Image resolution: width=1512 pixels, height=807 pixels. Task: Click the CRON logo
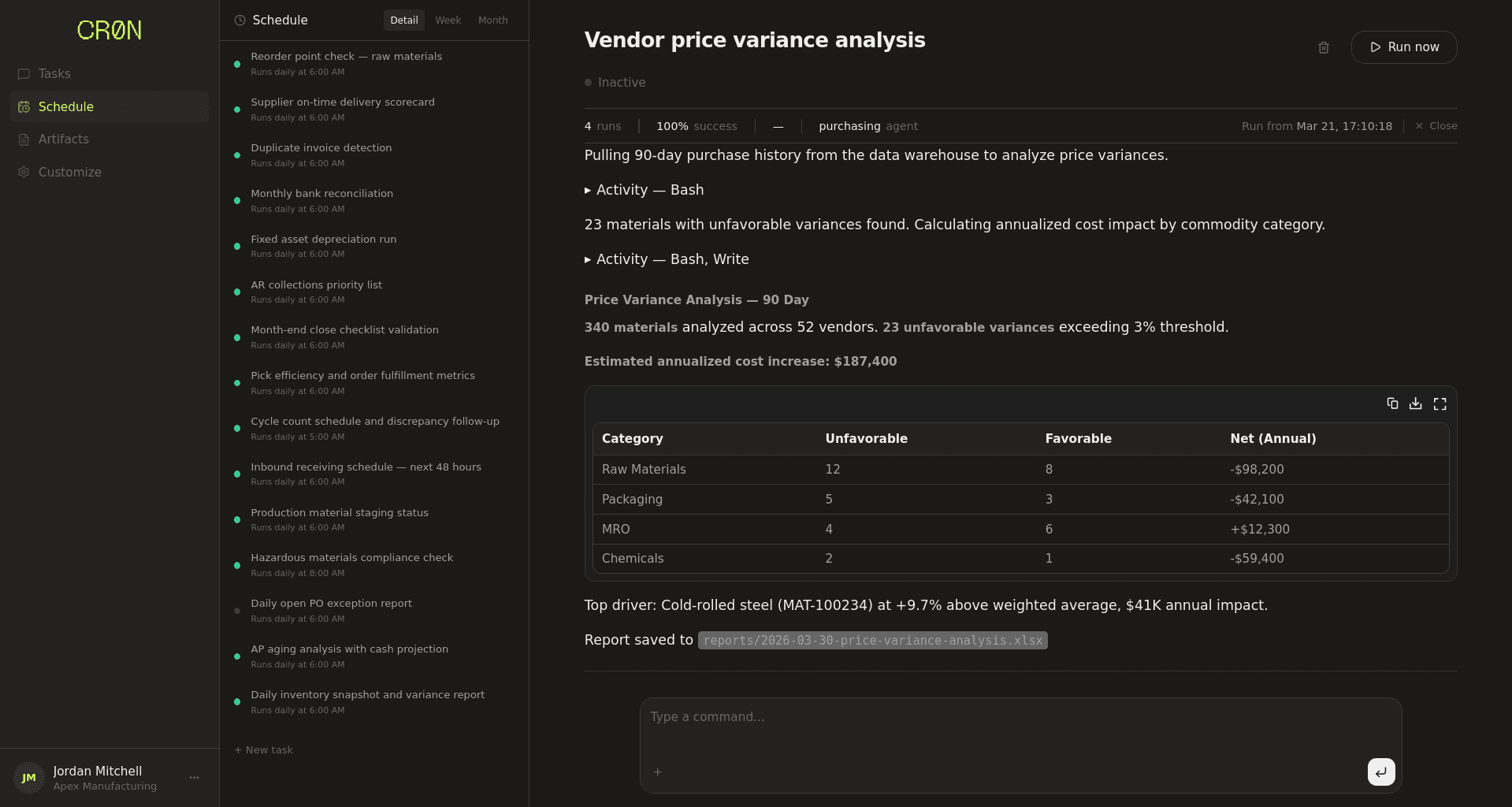tap(110, 31)
